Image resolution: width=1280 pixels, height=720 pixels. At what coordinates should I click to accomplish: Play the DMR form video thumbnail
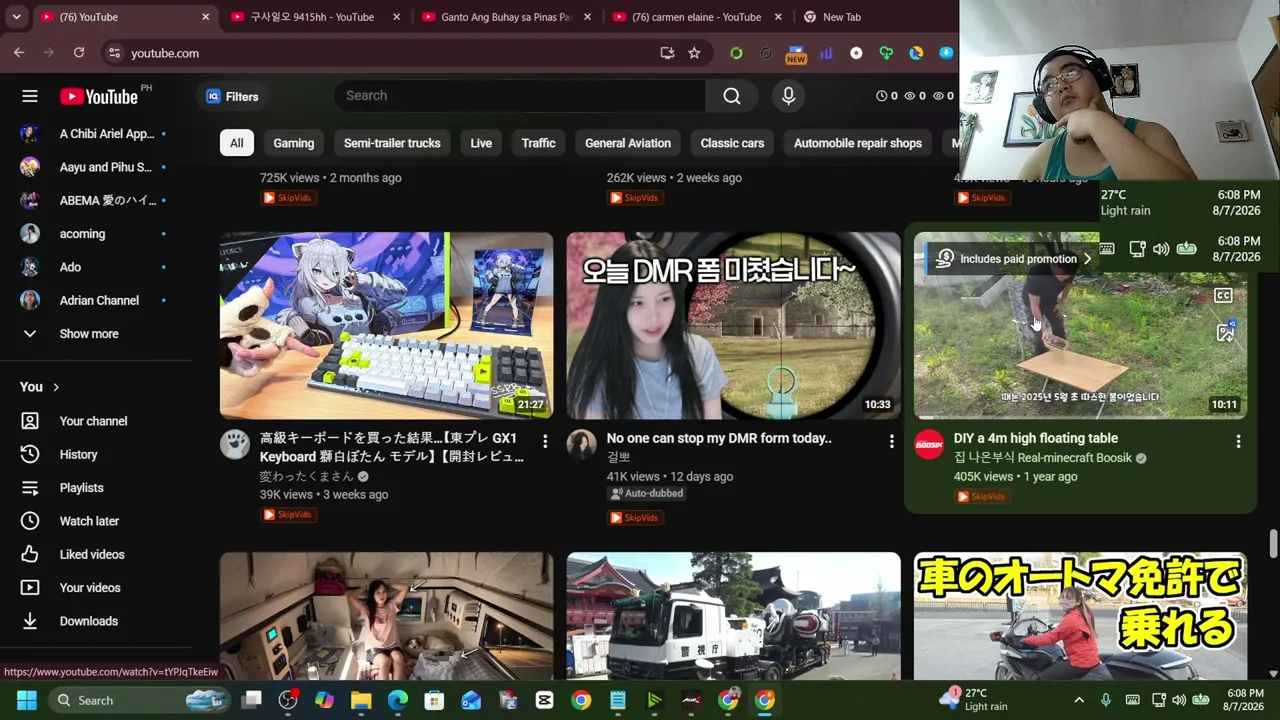pos(733,325)
